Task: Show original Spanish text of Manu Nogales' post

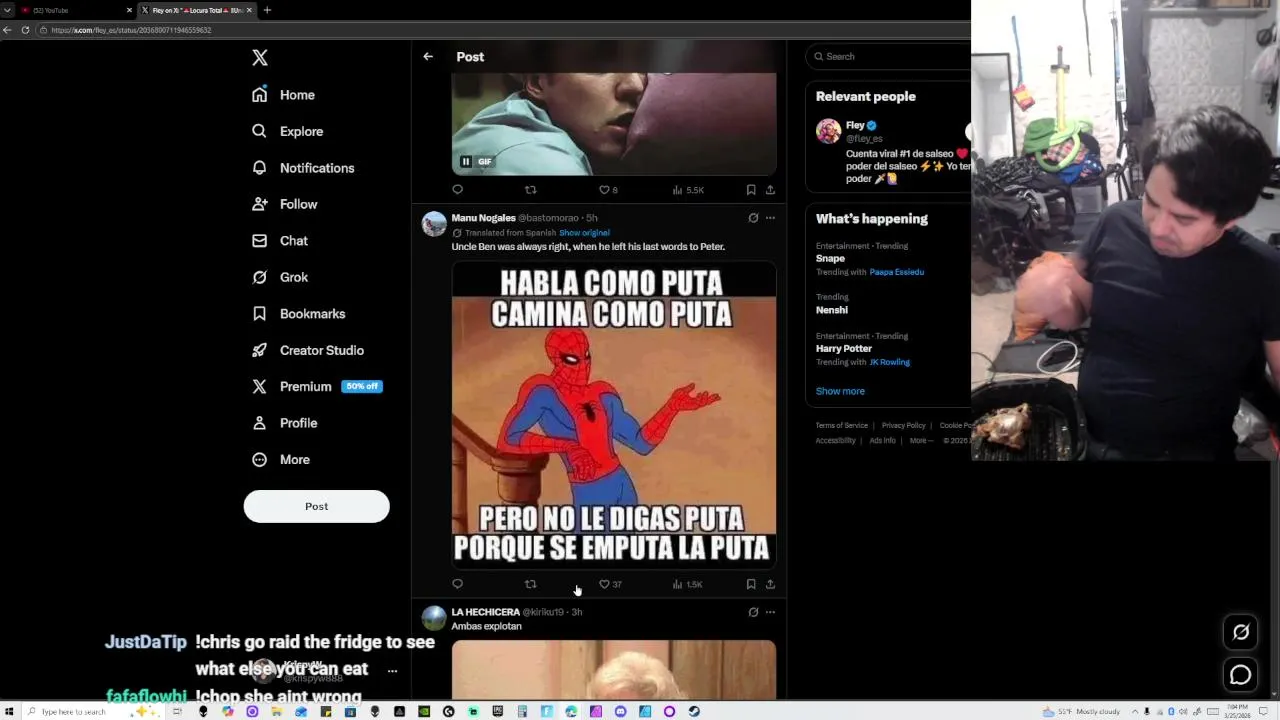Action: coord(584,233)
